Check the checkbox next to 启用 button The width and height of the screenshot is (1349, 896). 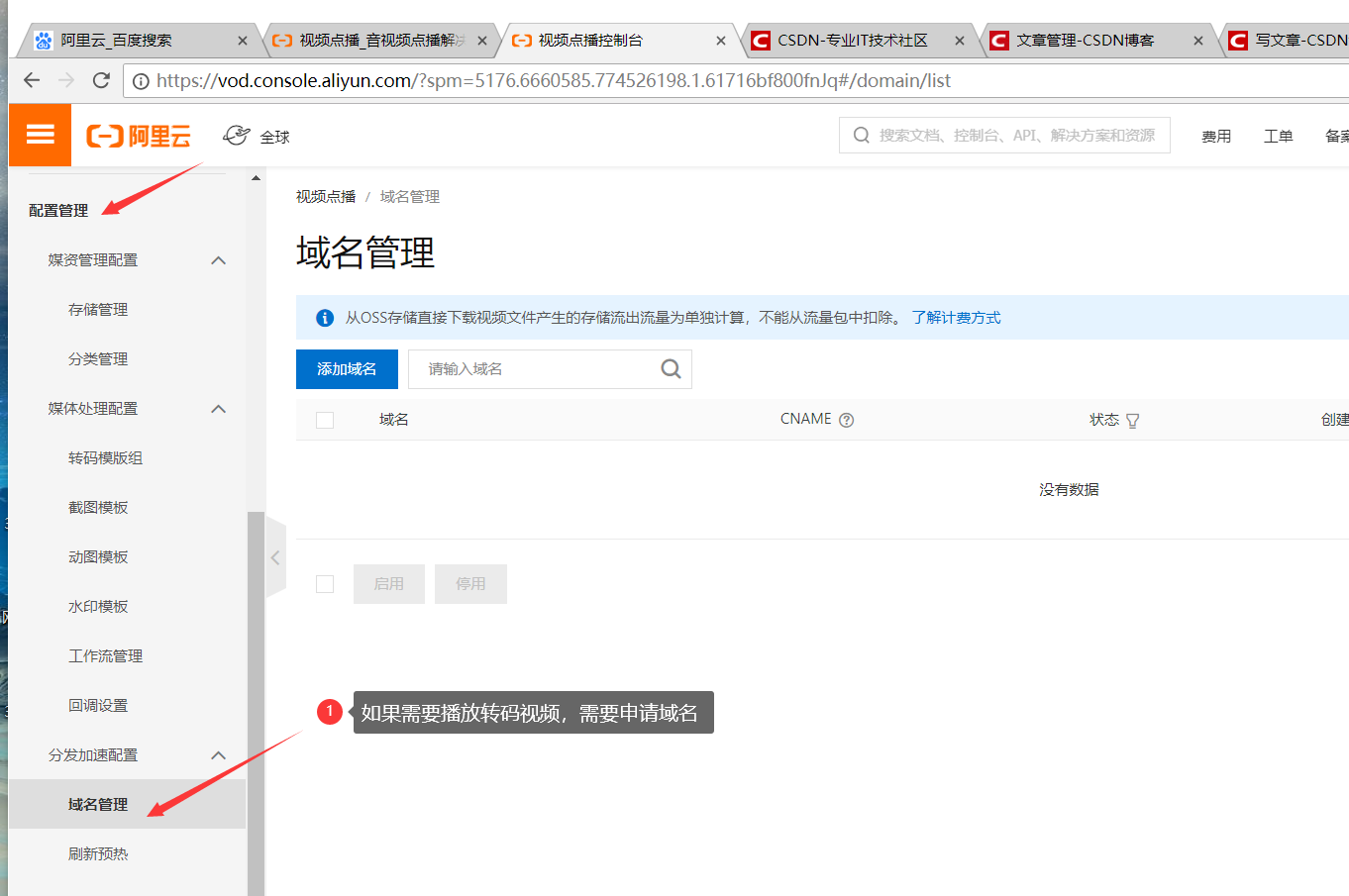click(x=325, y=583)
